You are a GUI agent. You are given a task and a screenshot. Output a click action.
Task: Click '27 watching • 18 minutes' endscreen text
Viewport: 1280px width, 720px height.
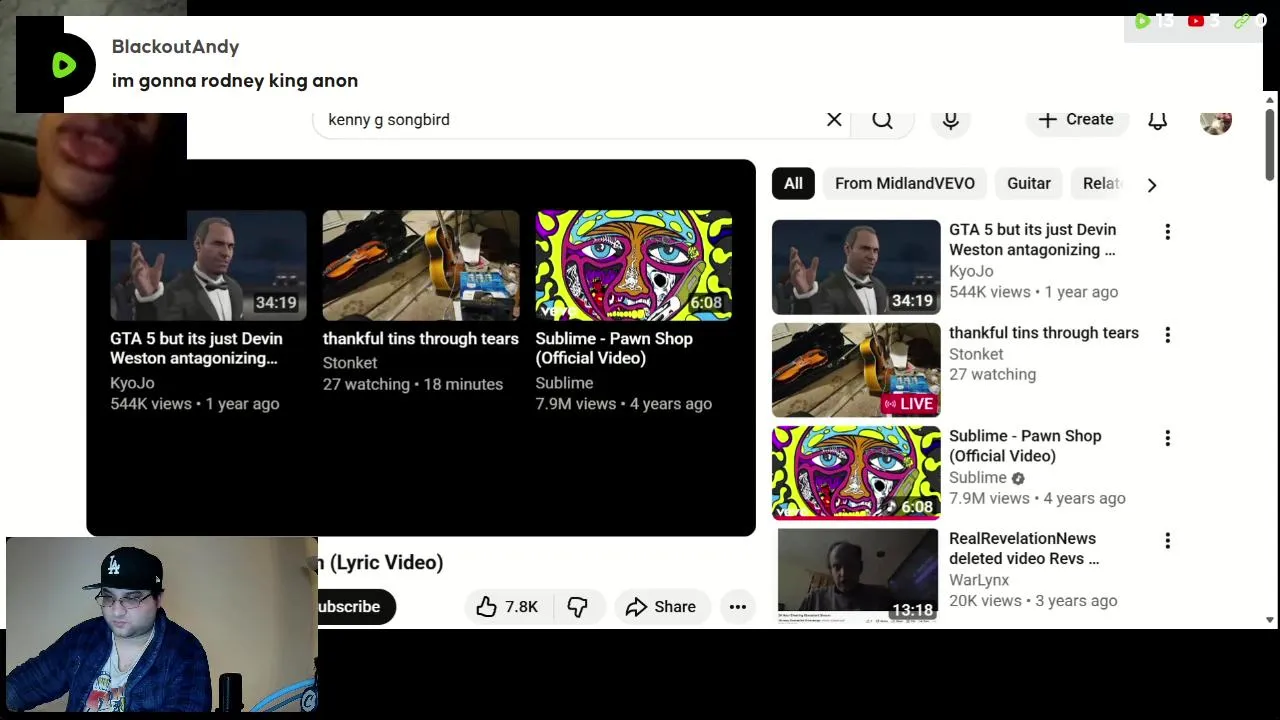[x=413, y=384]
